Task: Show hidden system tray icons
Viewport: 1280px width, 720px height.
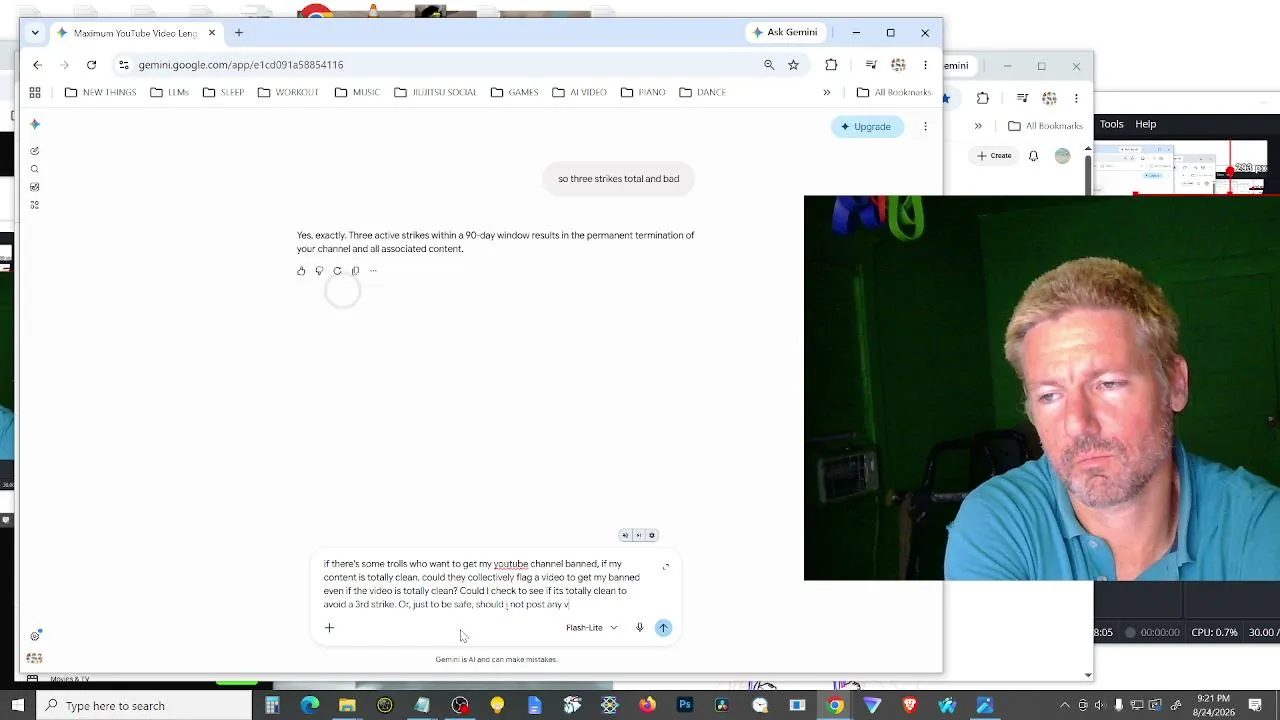Action: tap(1063, 706)
